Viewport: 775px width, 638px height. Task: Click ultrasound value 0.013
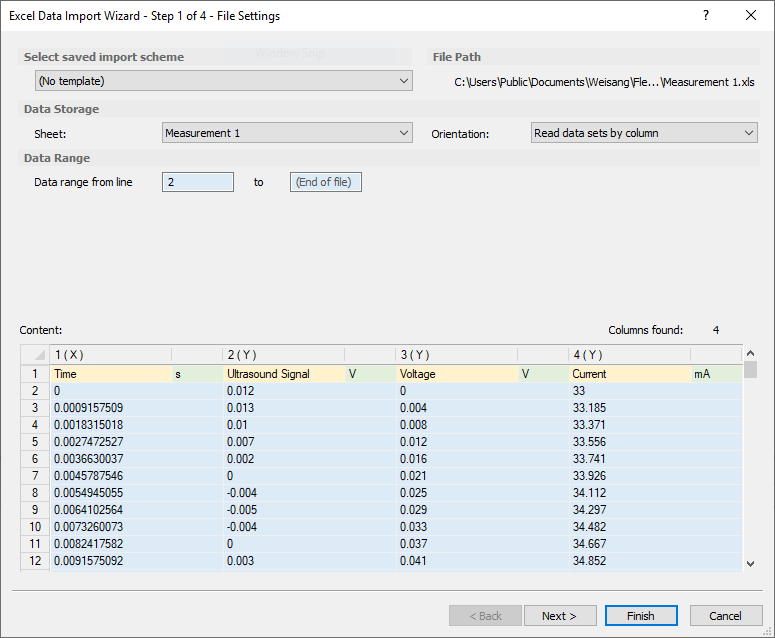[309, 408]
